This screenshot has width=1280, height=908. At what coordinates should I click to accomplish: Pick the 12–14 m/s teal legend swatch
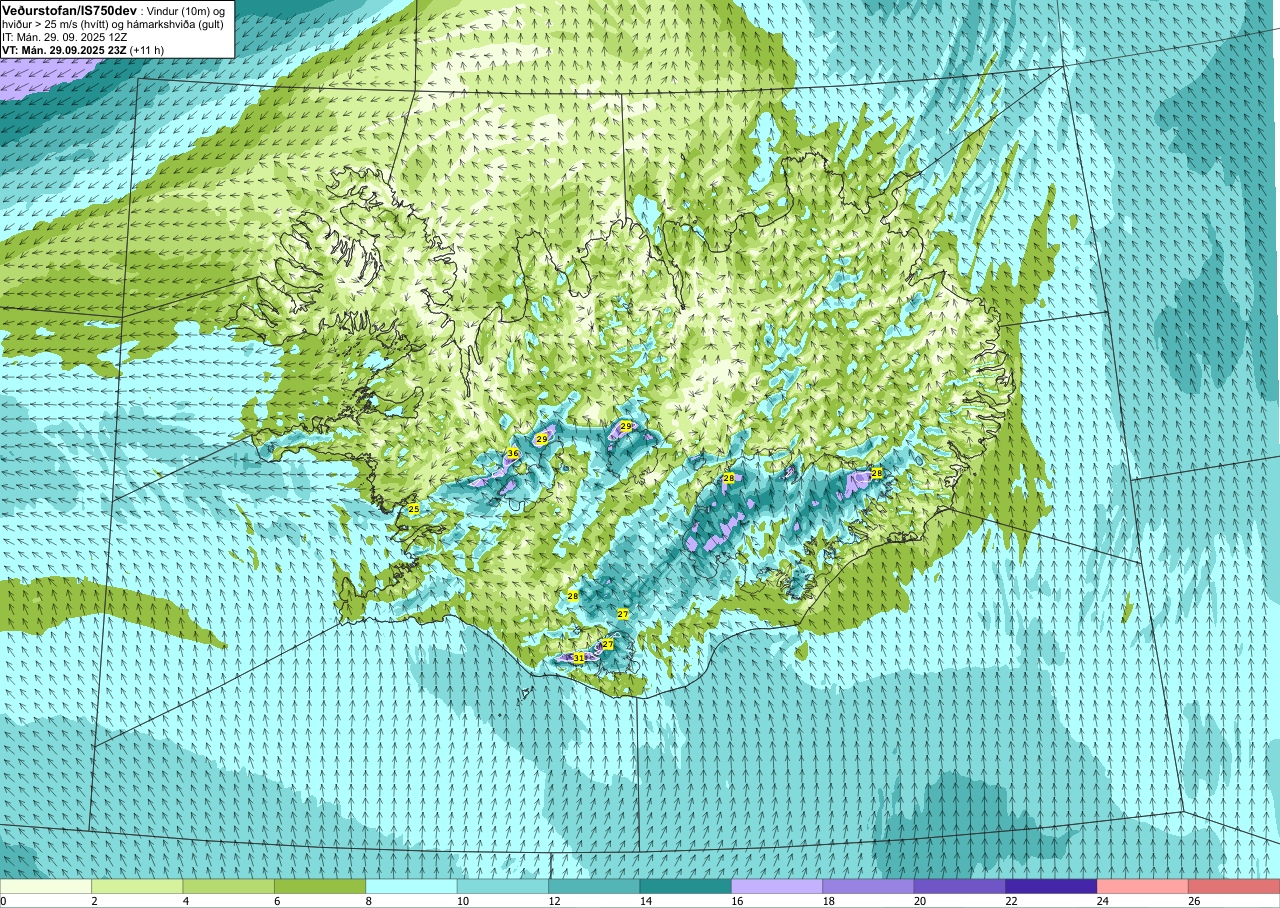coord(594,887)
